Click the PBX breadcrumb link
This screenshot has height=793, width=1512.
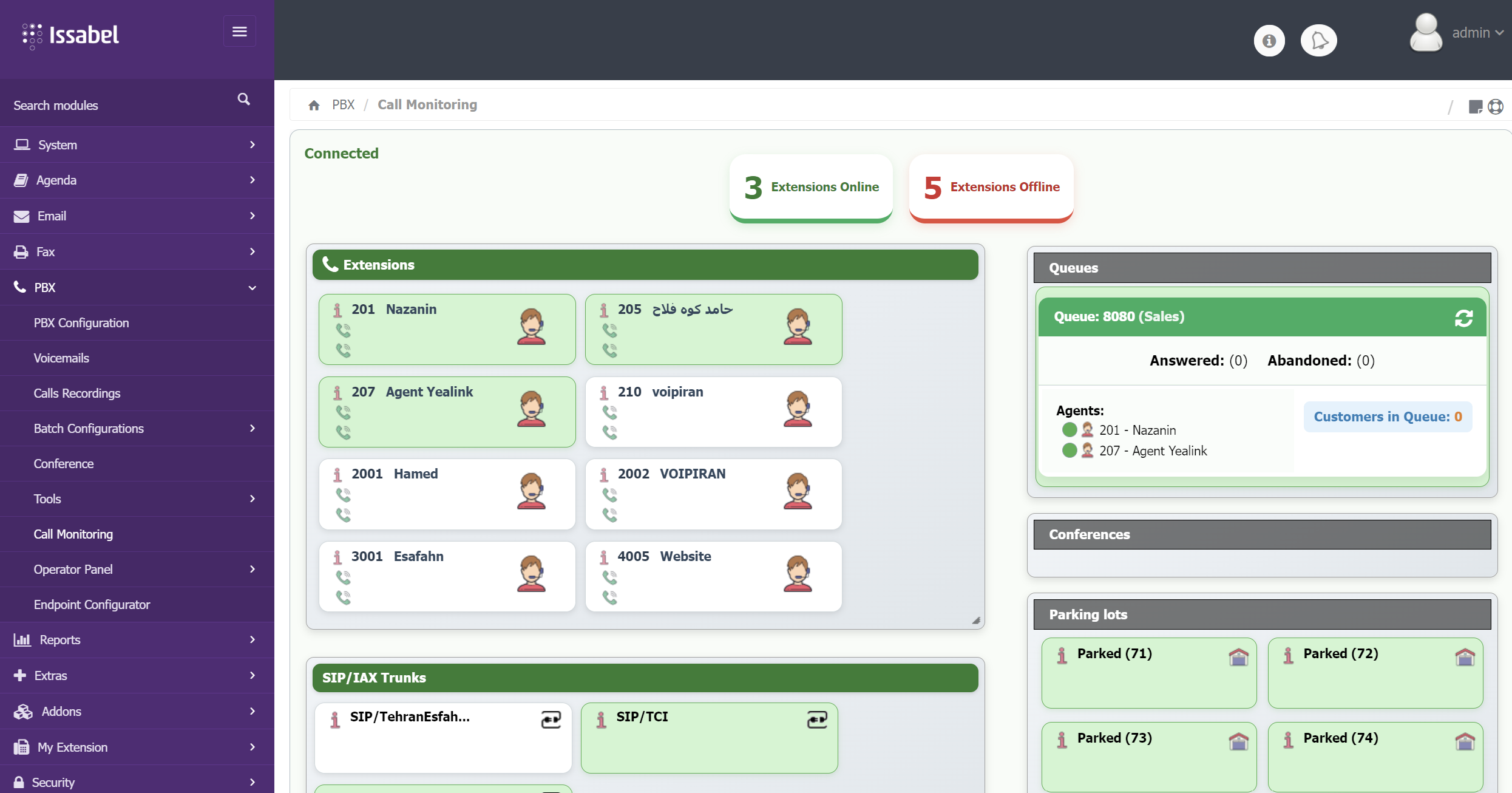343,105
